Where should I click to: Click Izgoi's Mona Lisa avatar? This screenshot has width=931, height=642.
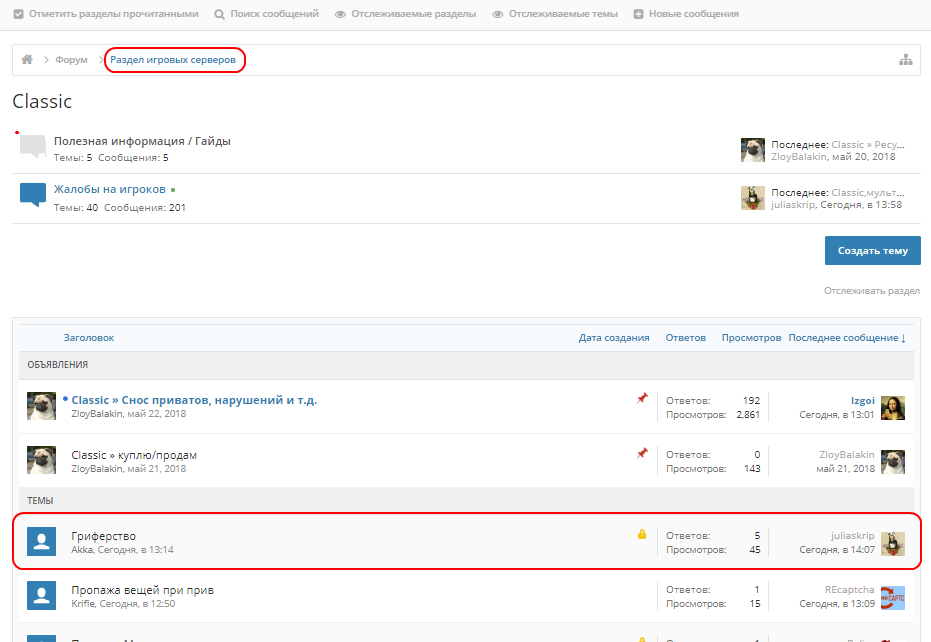[892, 408]
